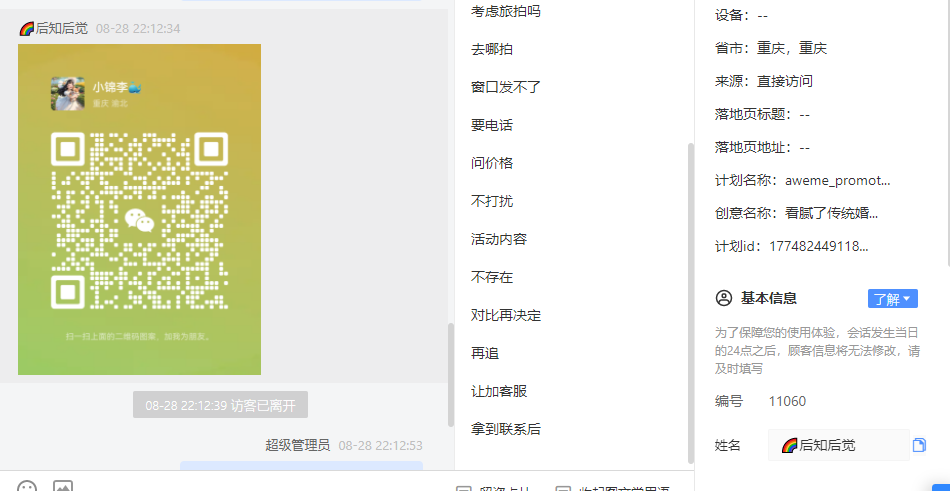
Task: Click the 计划id 177482449118... value
Action: [819, 246]
